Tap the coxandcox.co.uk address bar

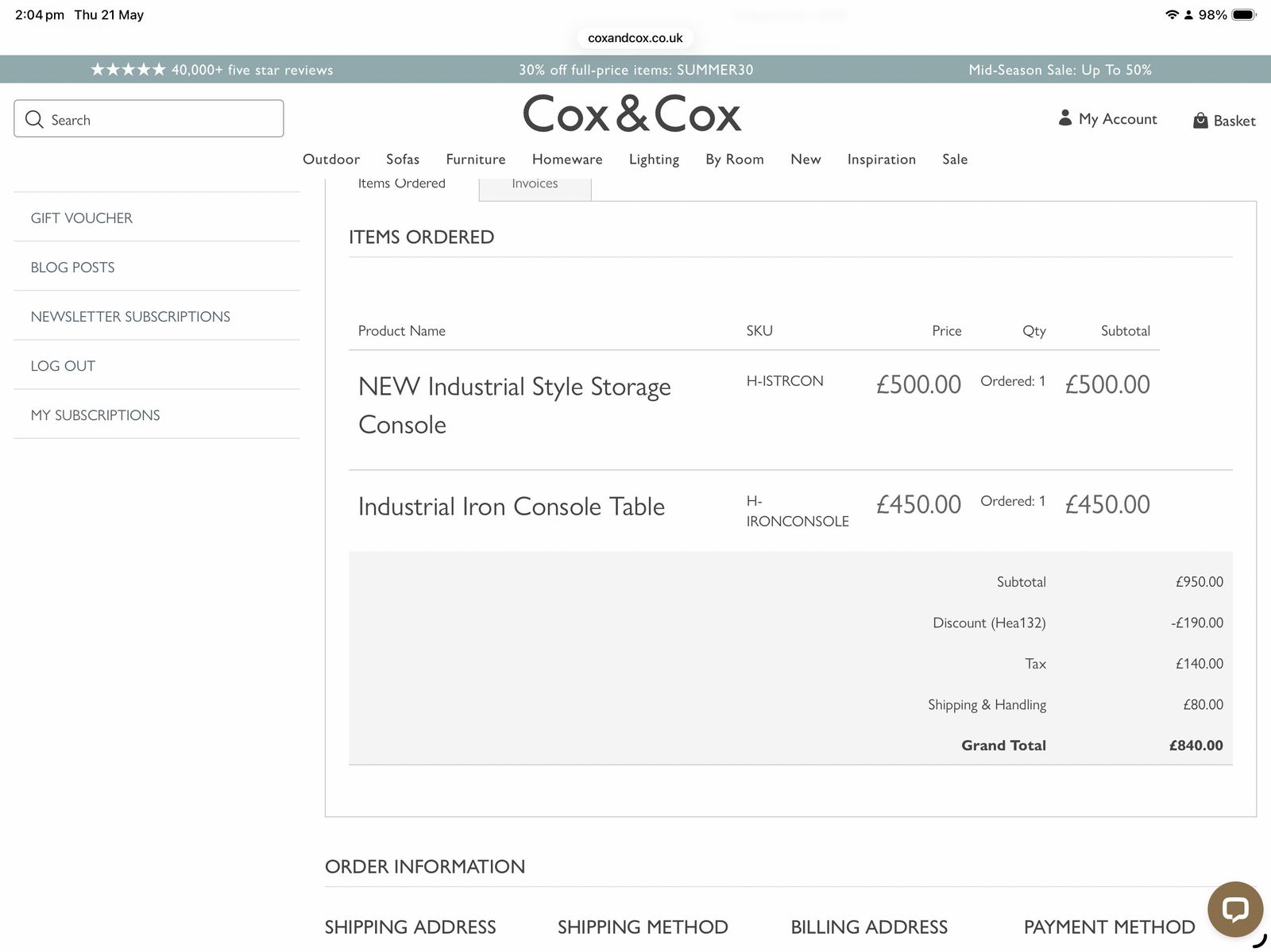point(635,37)
